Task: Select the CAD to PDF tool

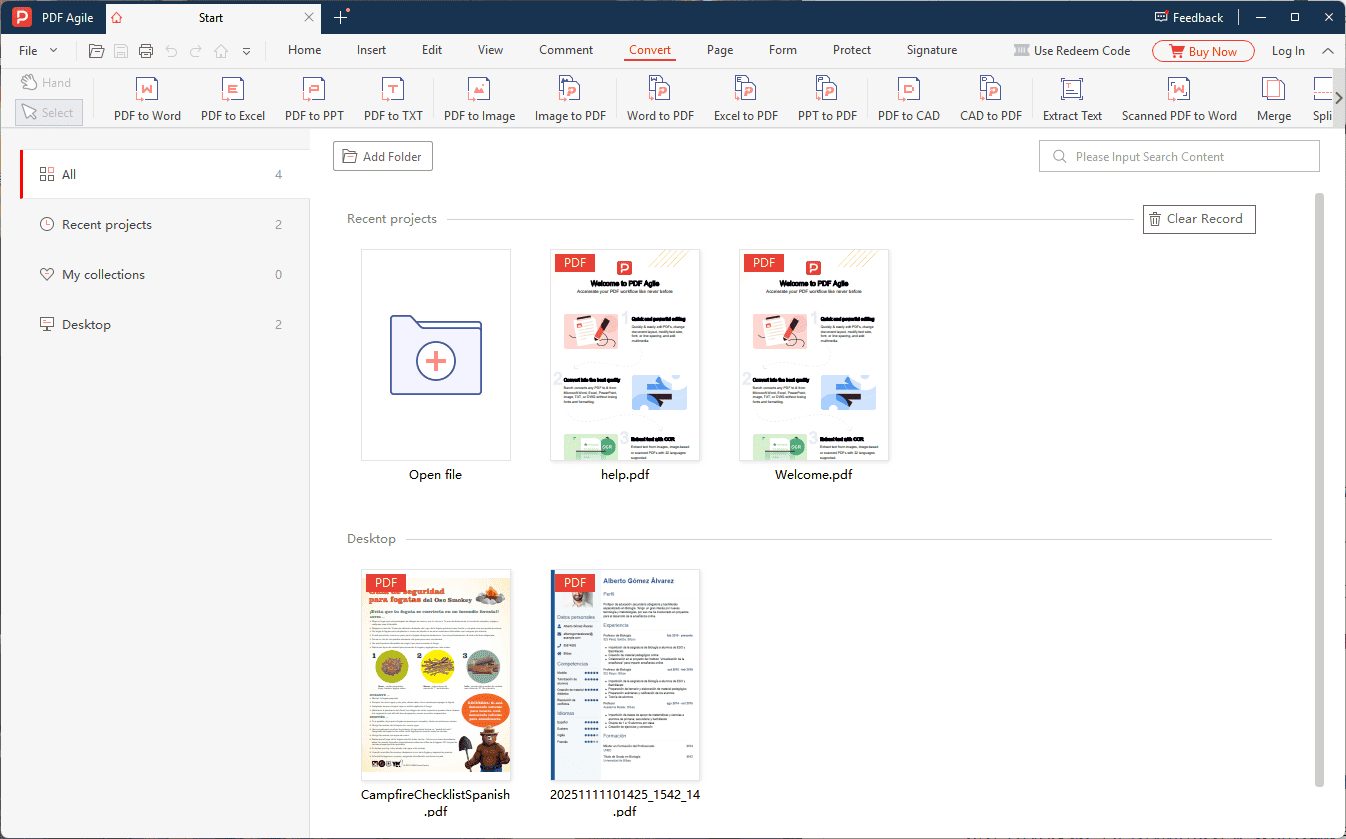Action: click(990, 98)
